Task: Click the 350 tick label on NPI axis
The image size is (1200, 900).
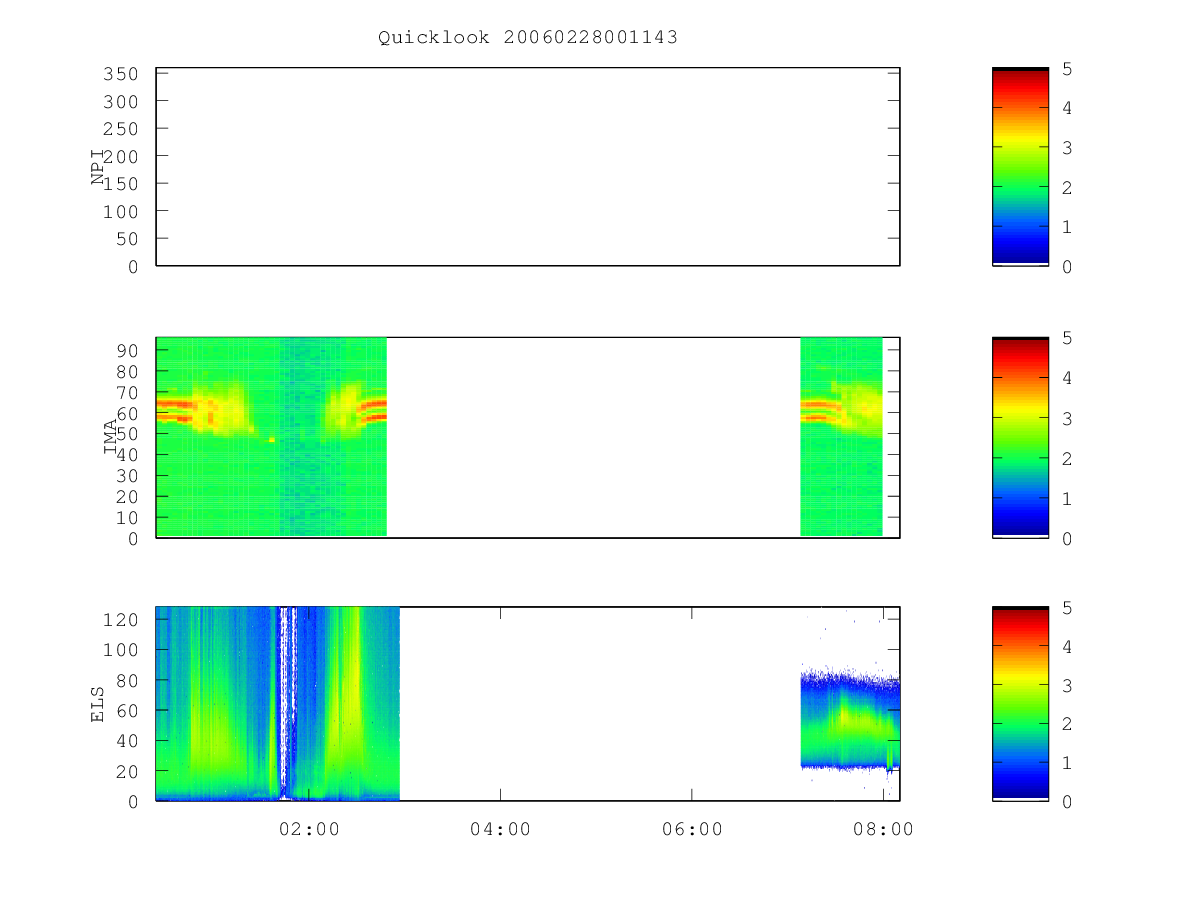Action: (x=122, y=74)
